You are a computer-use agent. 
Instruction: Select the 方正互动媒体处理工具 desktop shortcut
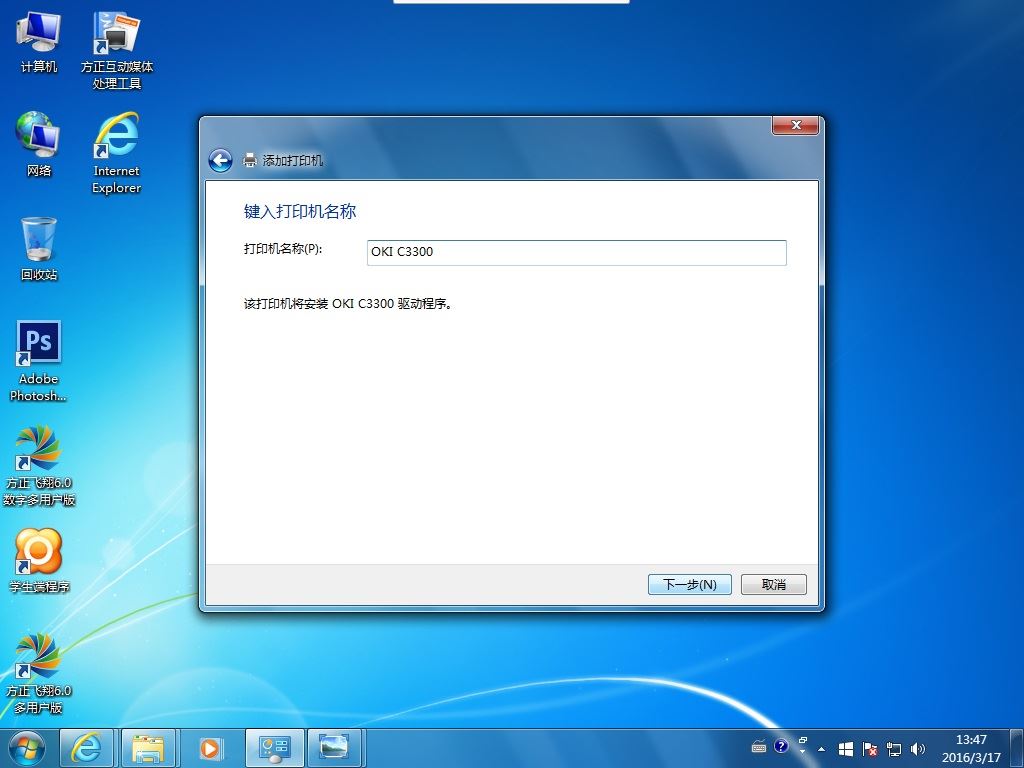coord(117,50)
